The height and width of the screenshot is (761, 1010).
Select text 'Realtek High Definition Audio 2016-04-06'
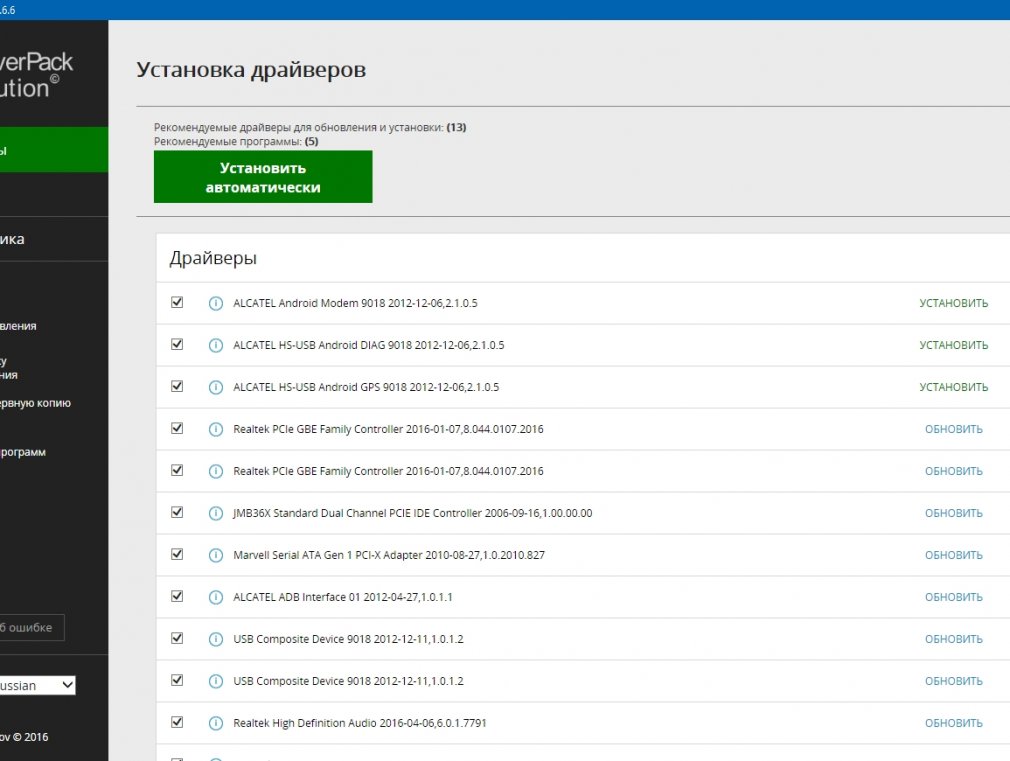point(330,724)
